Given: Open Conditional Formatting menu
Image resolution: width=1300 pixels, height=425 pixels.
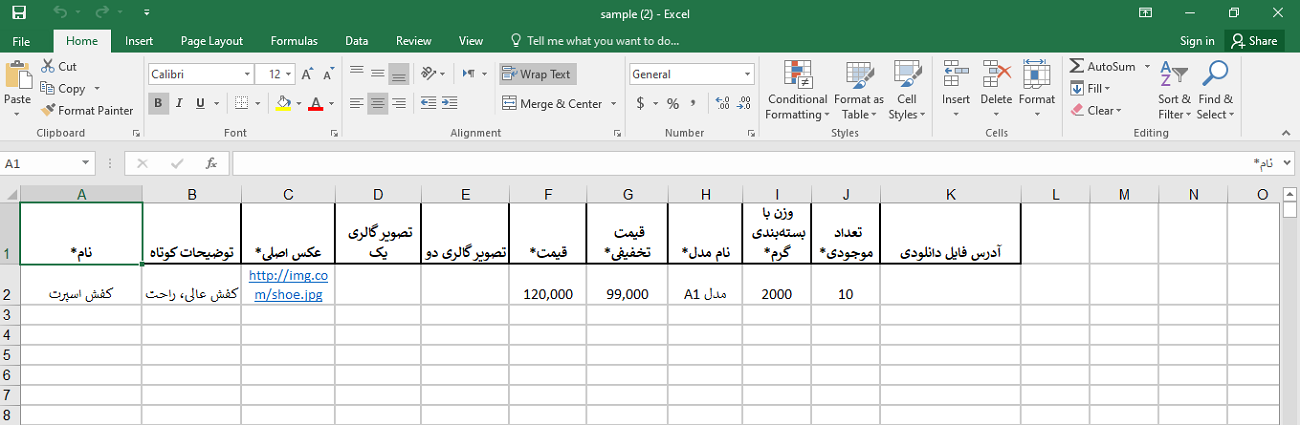Looking at the screenshot, I should pyautogui.click(x=797, y=90).
